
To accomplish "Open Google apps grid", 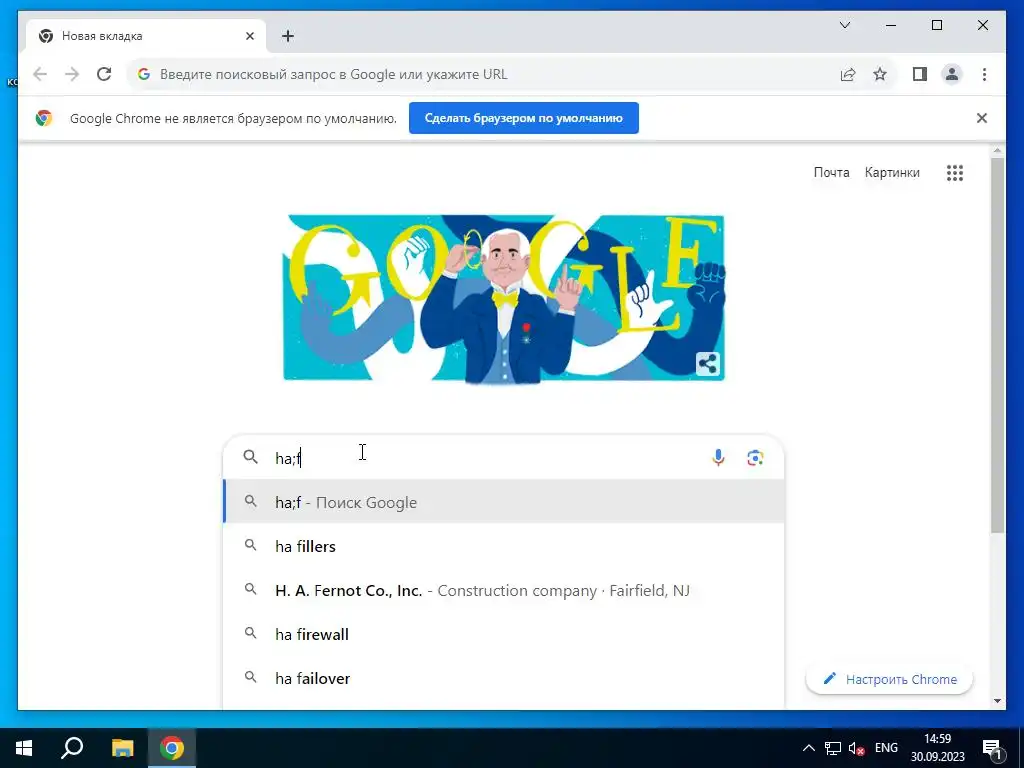I will click(955, 173).
